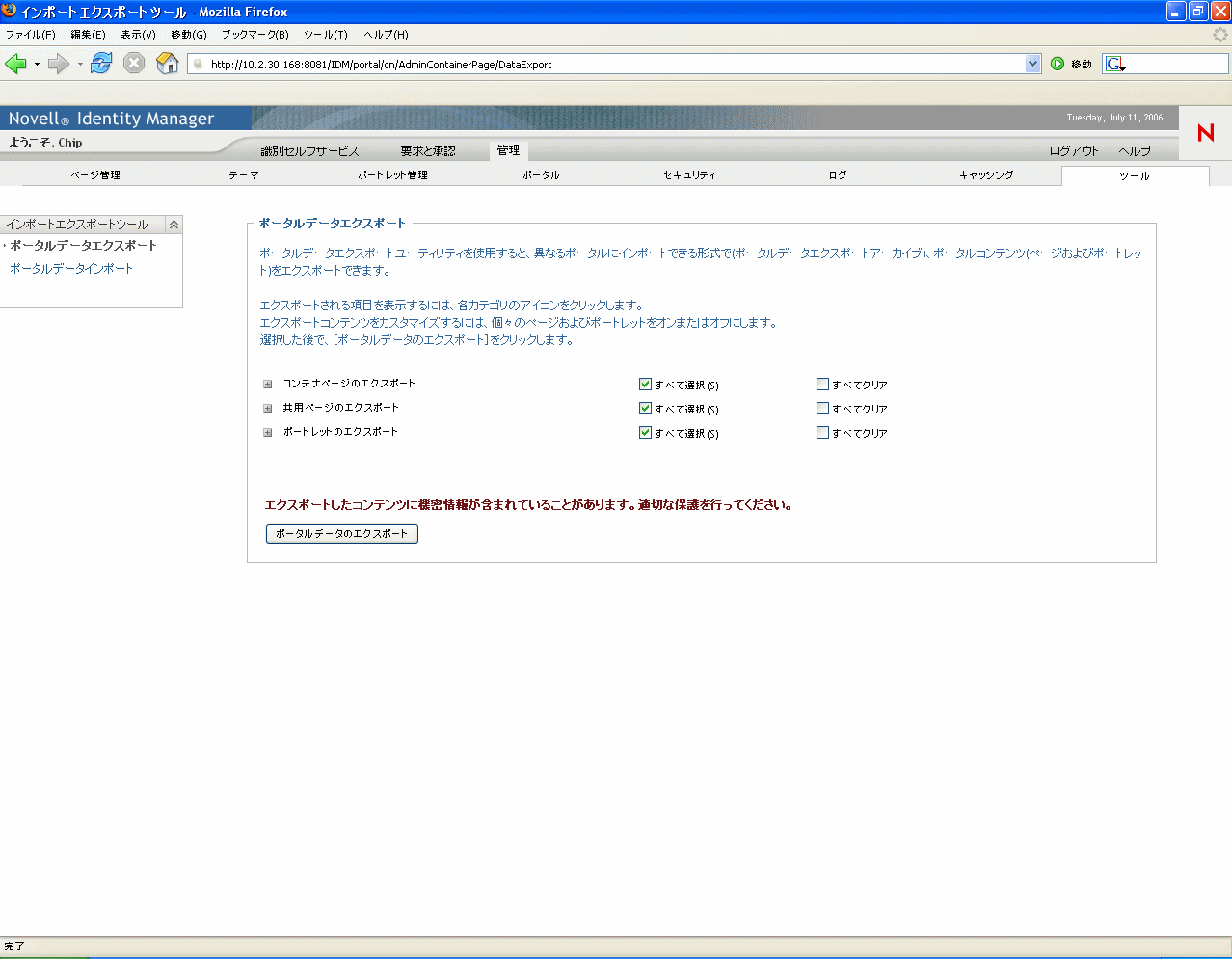Image resolution: width=1232 pixels, height=959 pixels.
Task: Open the キャッシング subtab
Action: pyautogui.click(x=986, y=175)
